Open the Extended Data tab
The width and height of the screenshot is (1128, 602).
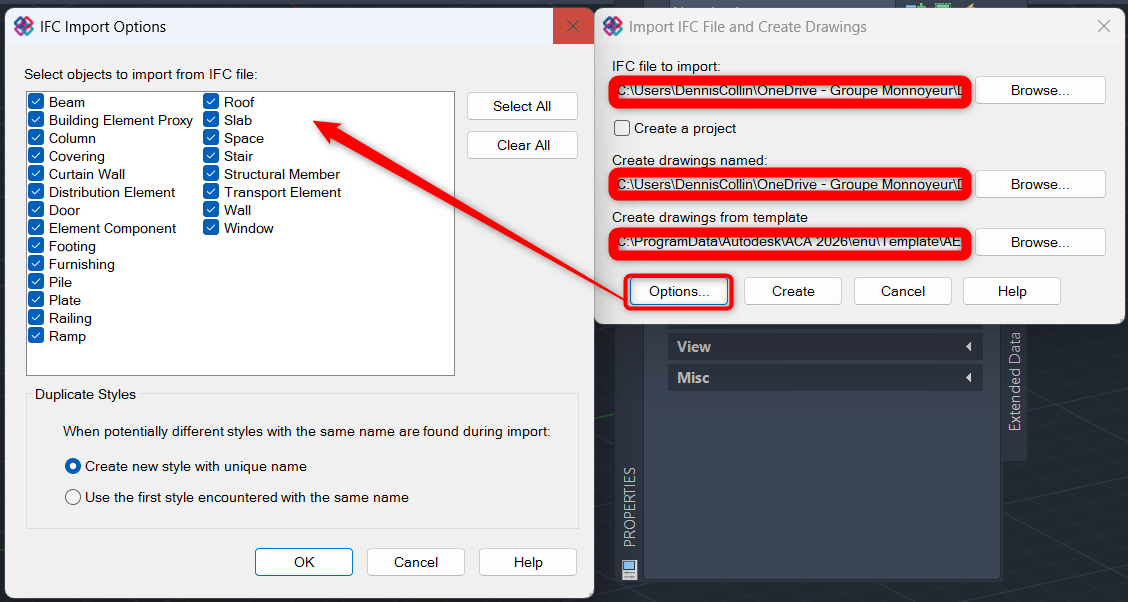(1014, 382)
